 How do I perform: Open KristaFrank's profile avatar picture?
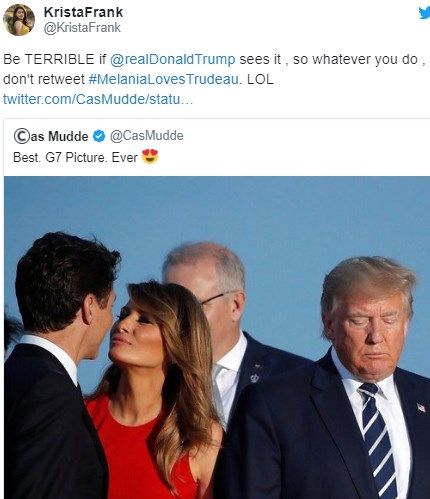pos(19,20)
